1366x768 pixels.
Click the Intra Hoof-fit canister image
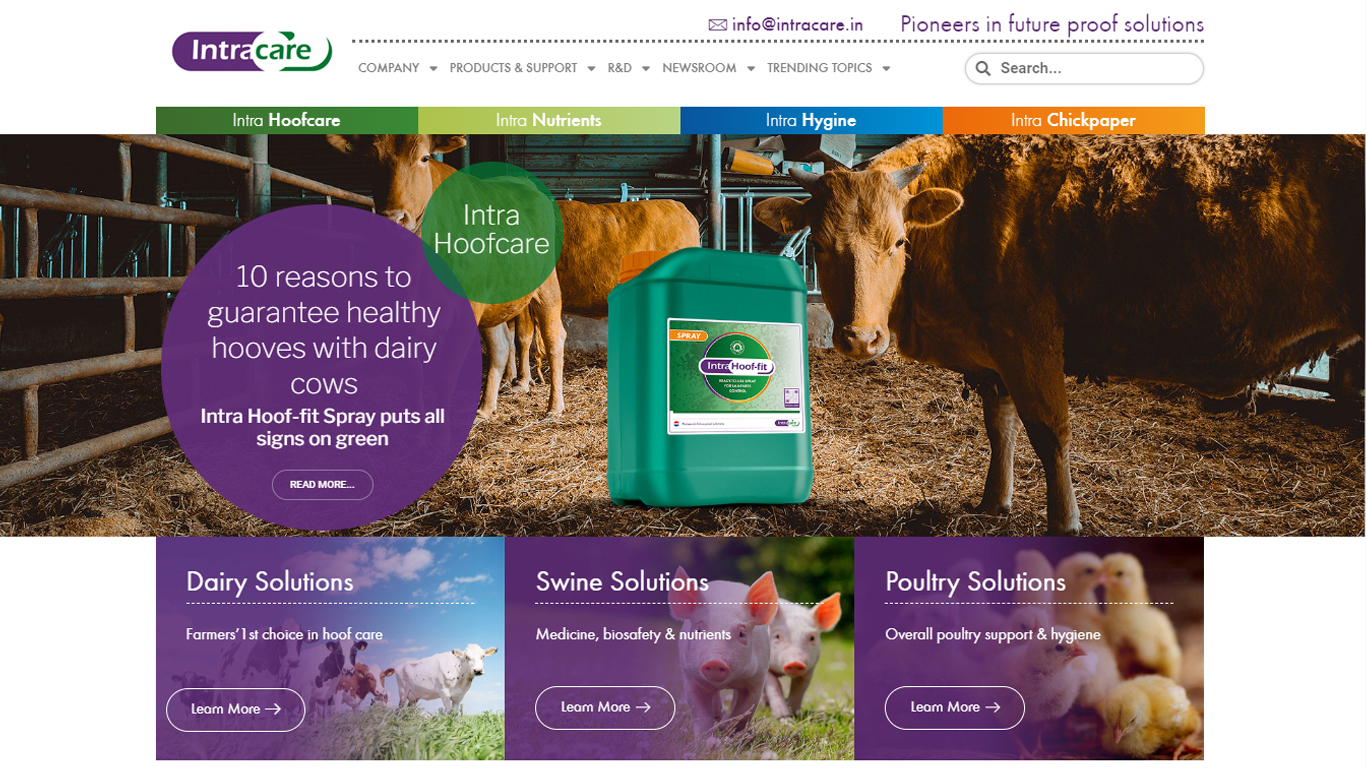[x=710, y=378]
